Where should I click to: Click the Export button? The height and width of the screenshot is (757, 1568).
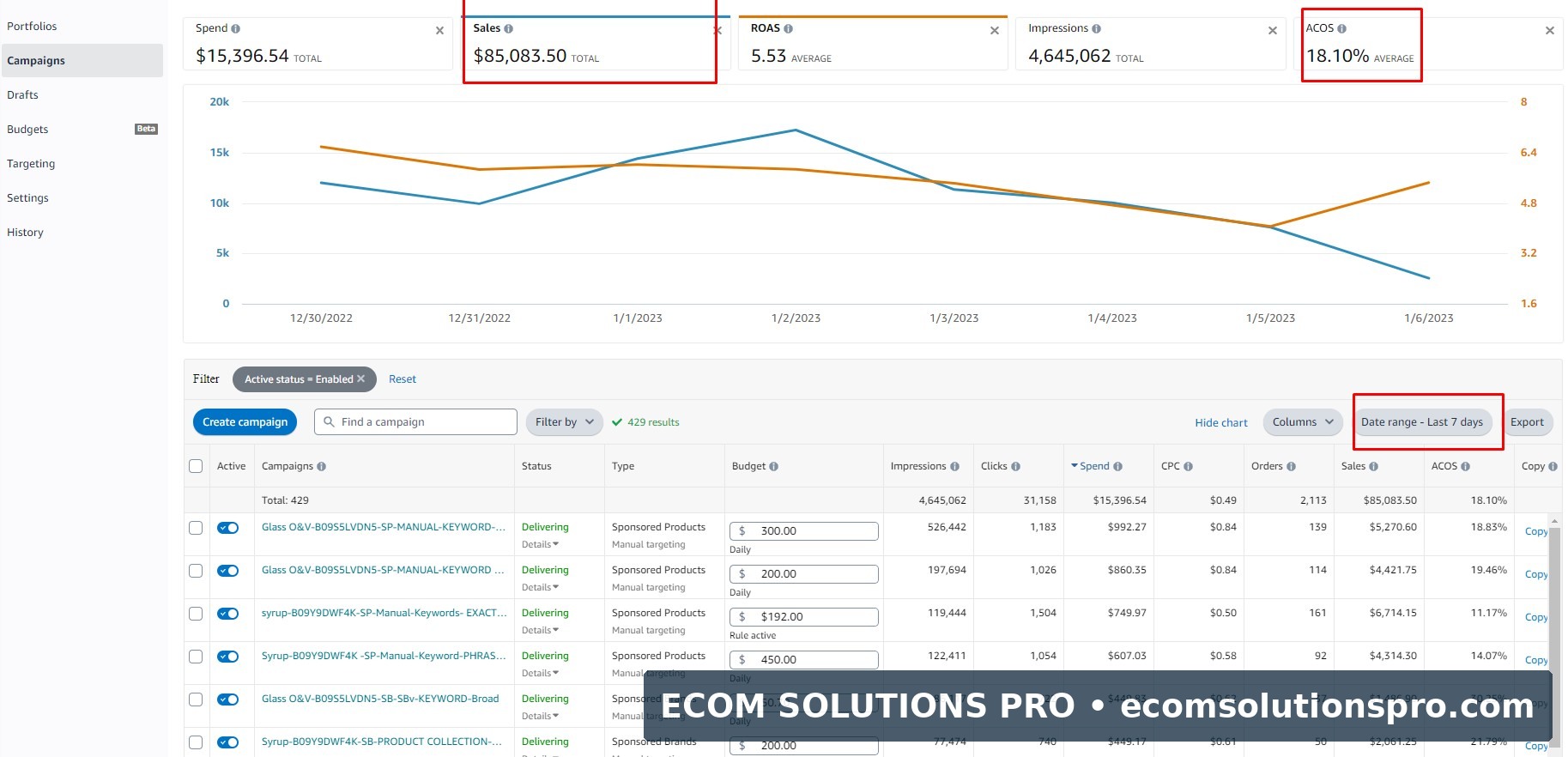tap(1527, 421)
